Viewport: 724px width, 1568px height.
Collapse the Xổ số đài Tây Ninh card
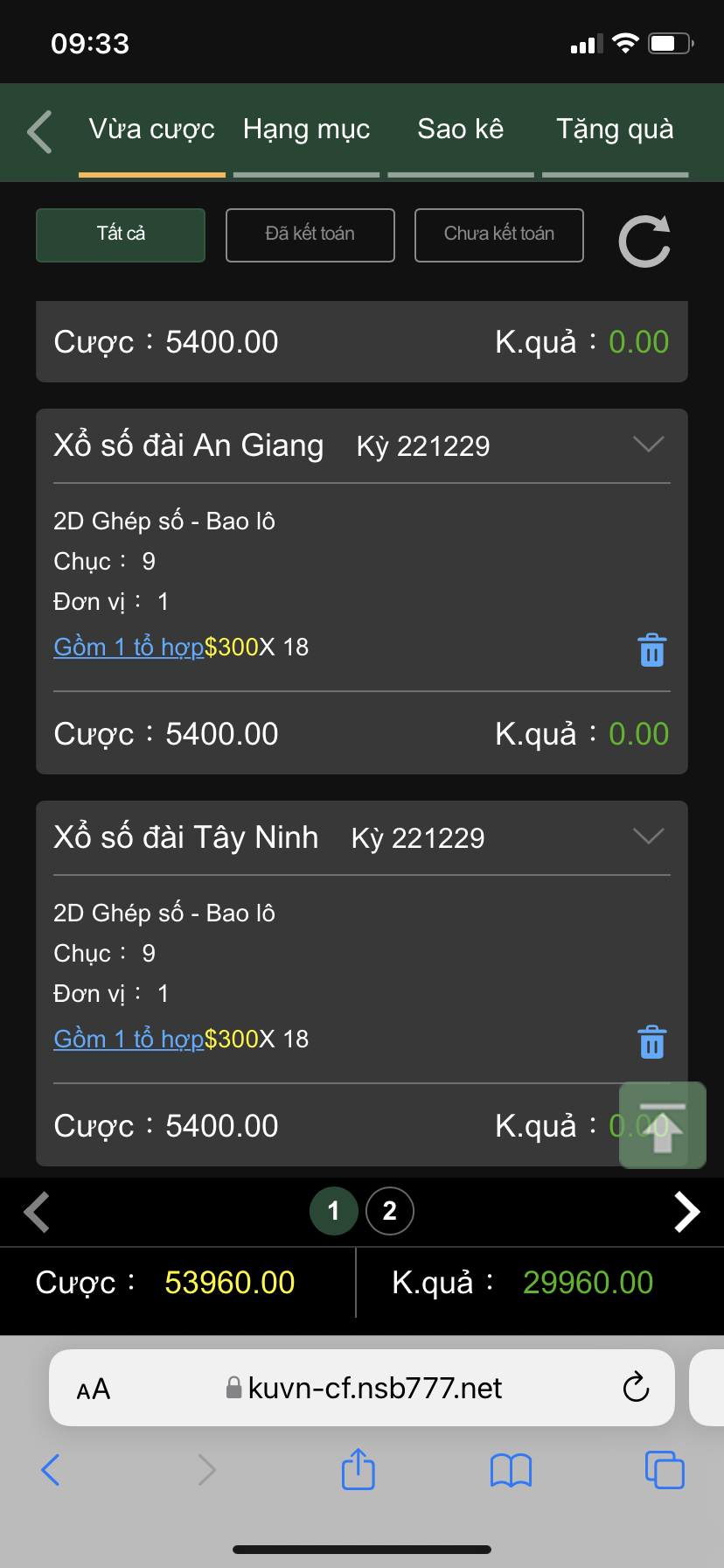[648, 836]
